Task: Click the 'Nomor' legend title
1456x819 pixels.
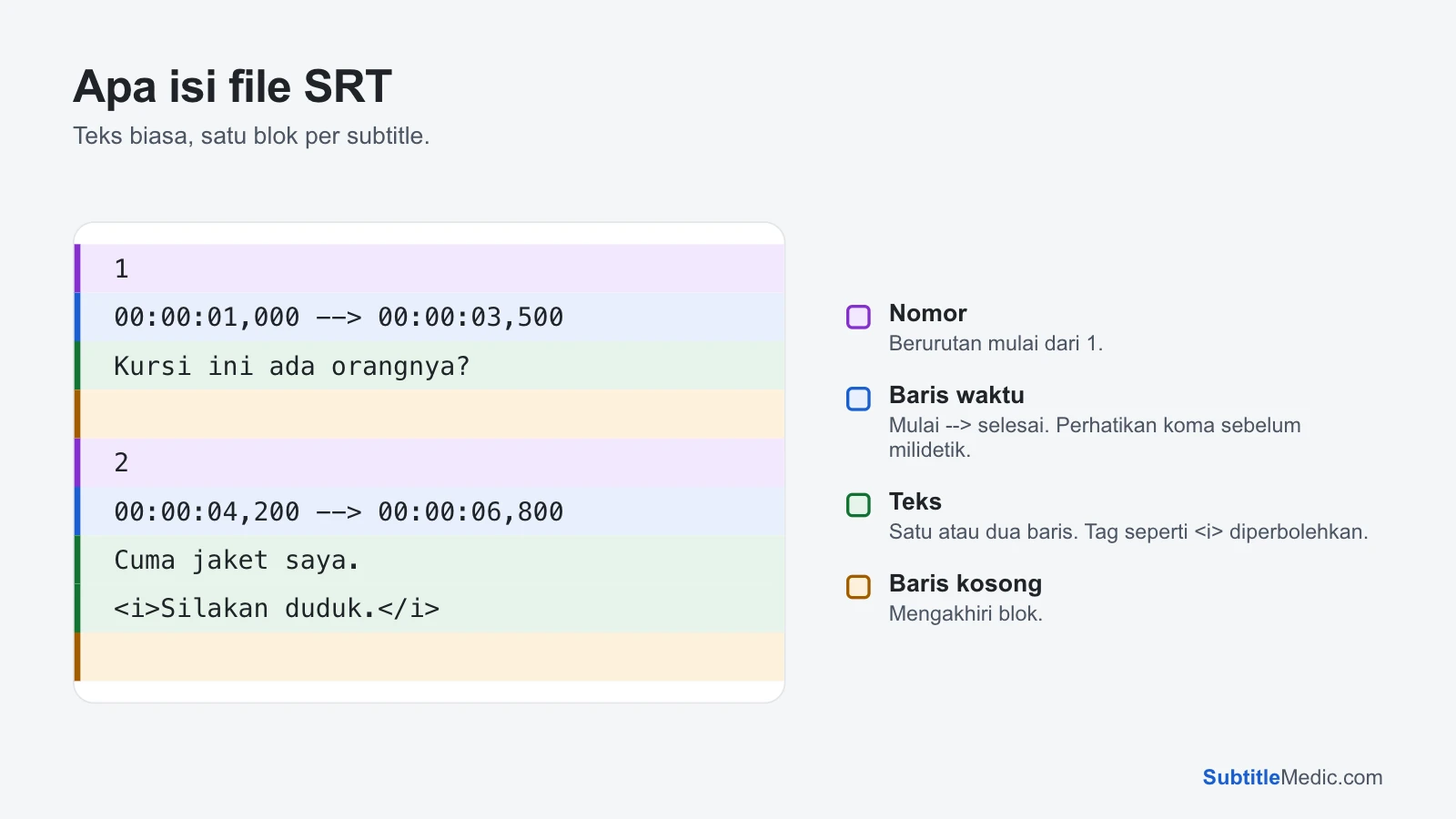Action: pyautogui.click(x=927, y=313)
